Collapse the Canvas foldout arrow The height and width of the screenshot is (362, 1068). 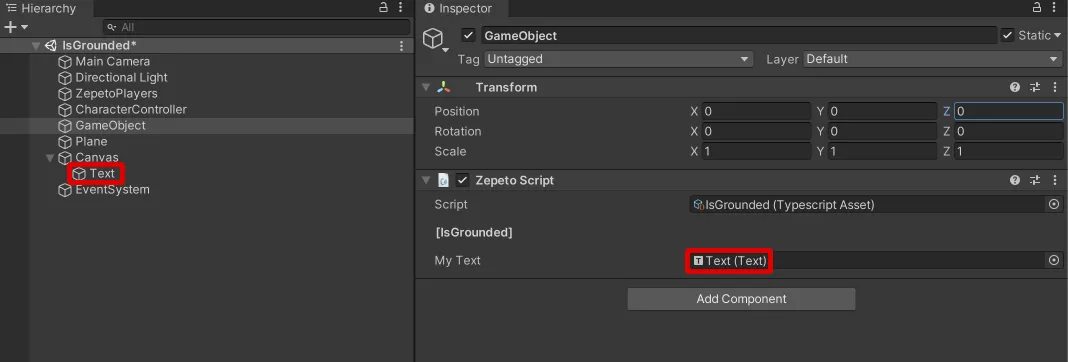tap(50, 157)
